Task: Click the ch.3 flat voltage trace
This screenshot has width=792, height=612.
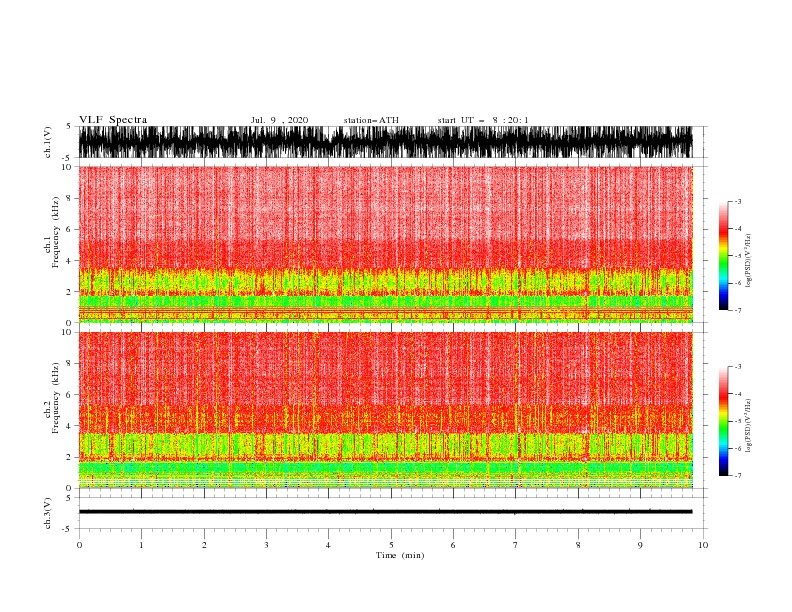Action: click(385, 512)
